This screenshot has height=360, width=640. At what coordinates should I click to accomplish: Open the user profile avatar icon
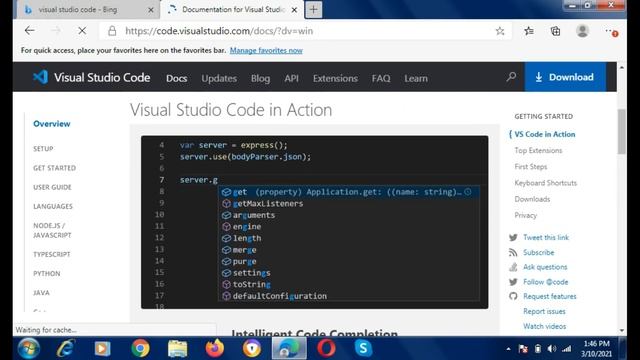coord(582,31)
